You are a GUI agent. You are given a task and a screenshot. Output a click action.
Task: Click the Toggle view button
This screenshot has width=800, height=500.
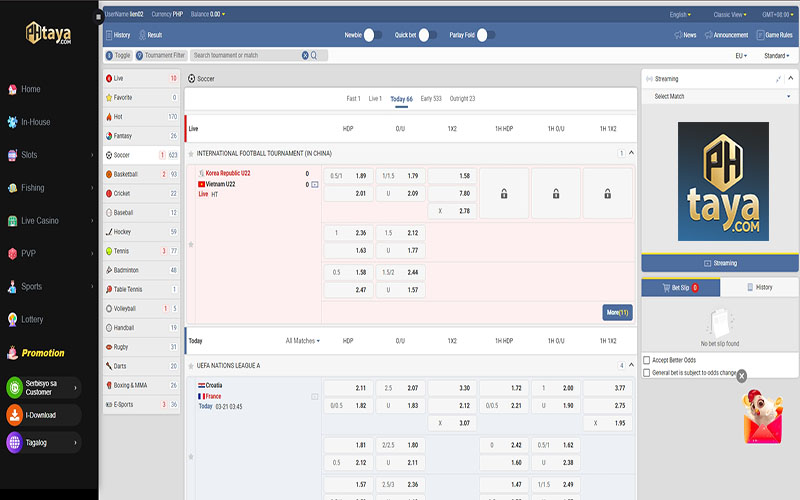tap(118, 55)
